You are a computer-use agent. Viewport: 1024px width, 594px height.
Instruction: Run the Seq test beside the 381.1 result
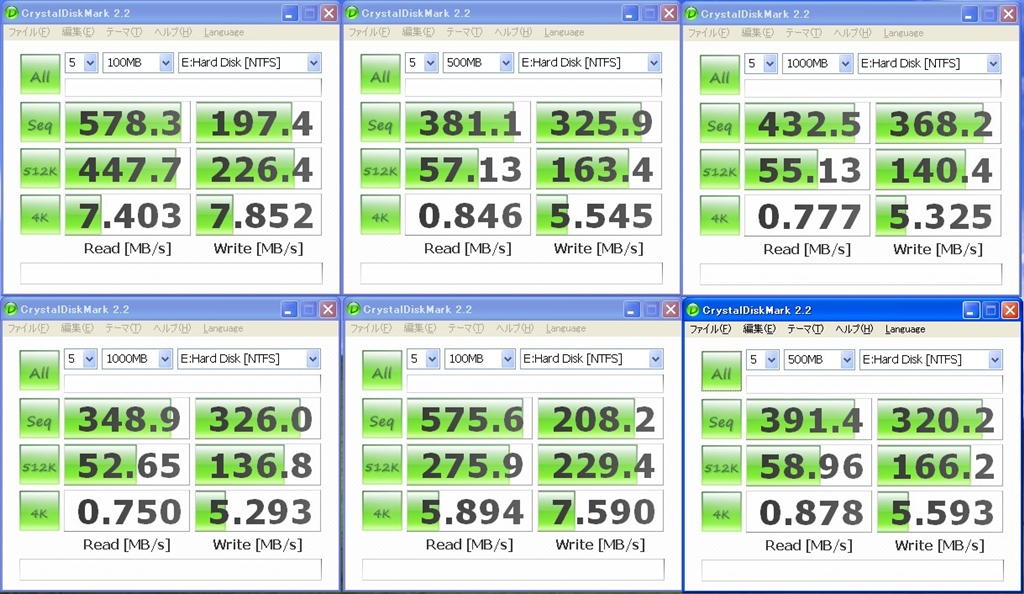[380, 122]
